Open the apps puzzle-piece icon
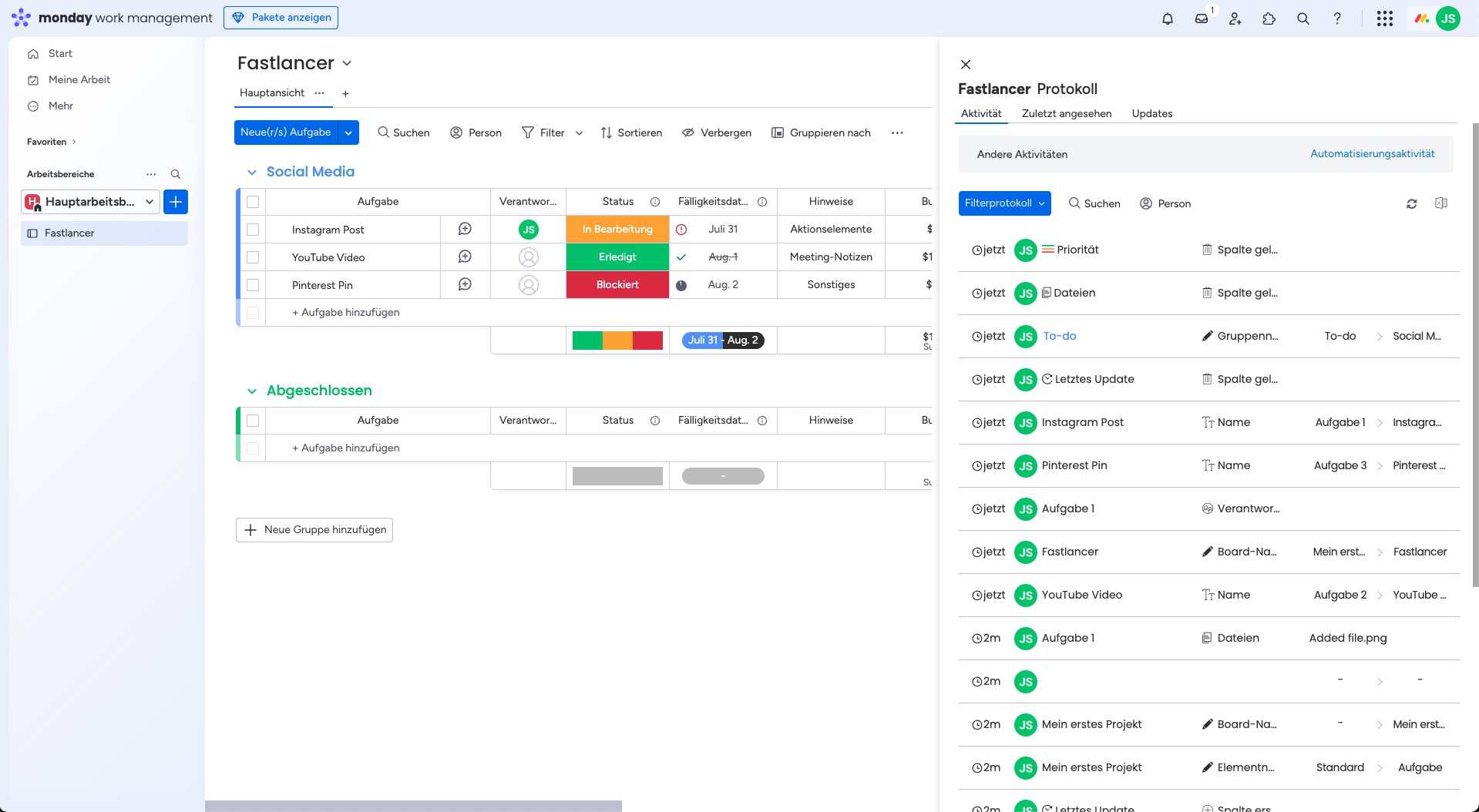 (x=1269, y=18)
